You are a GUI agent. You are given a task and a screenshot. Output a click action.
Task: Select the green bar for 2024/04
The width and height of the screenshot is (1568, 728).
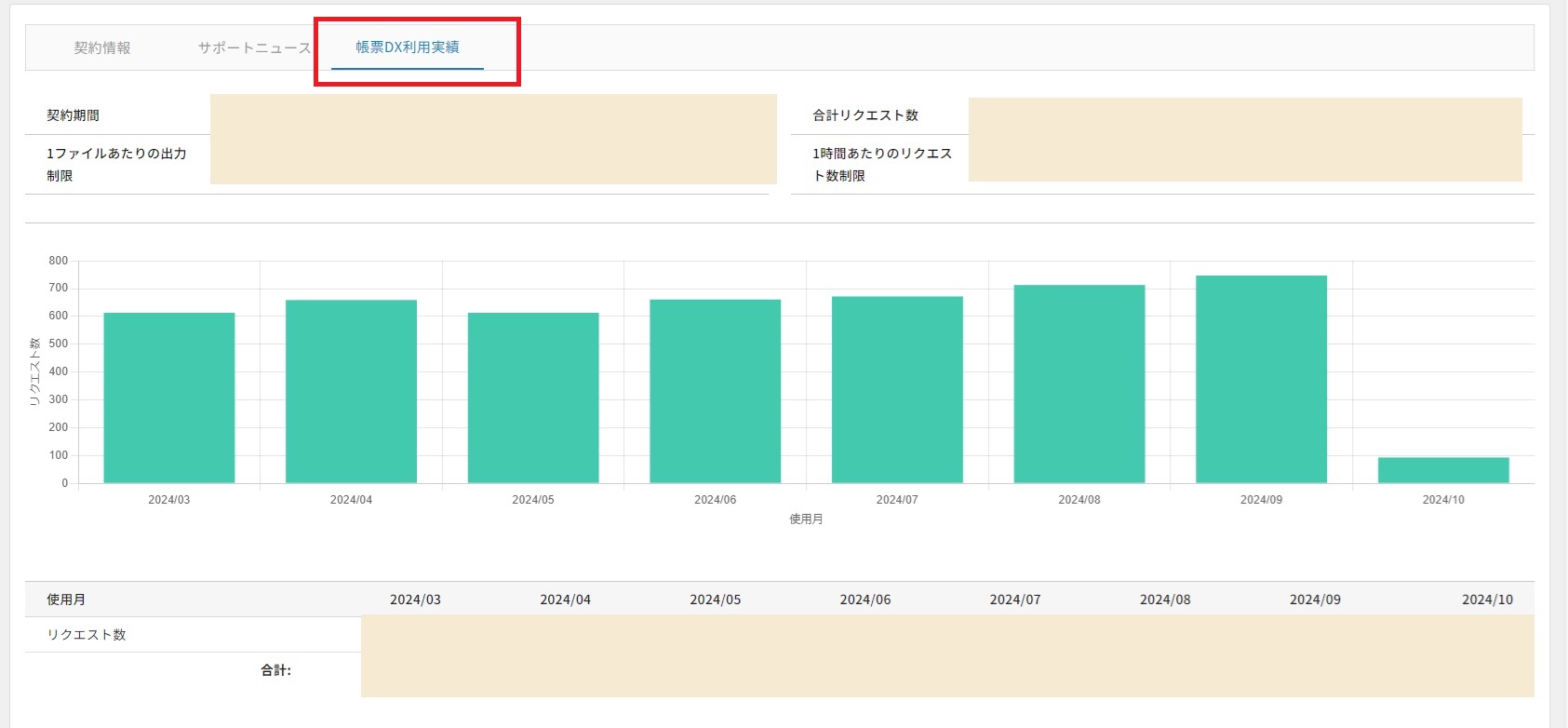click(x=351, y=391)
